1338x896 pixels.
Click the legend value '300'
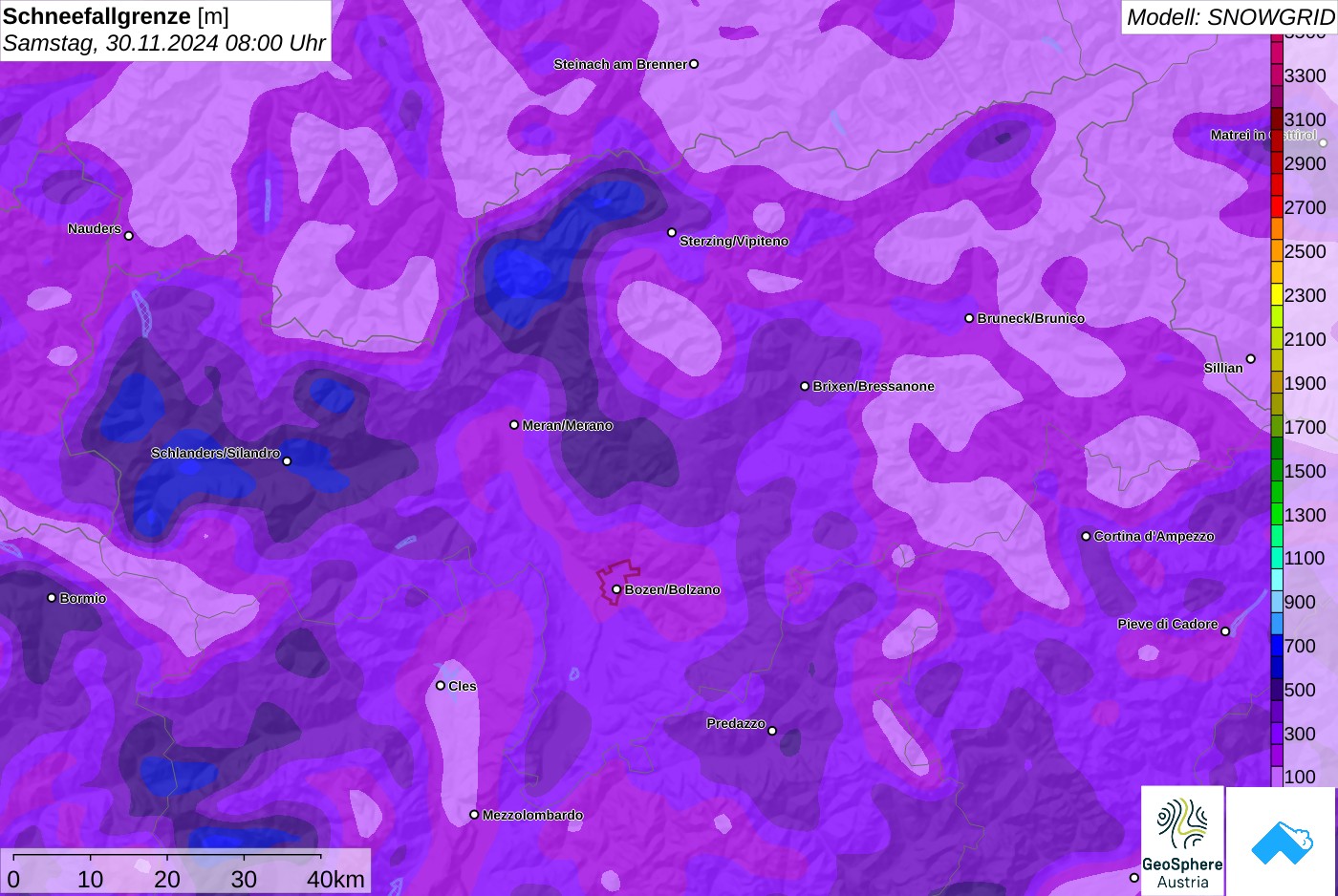pos(1300,734)
